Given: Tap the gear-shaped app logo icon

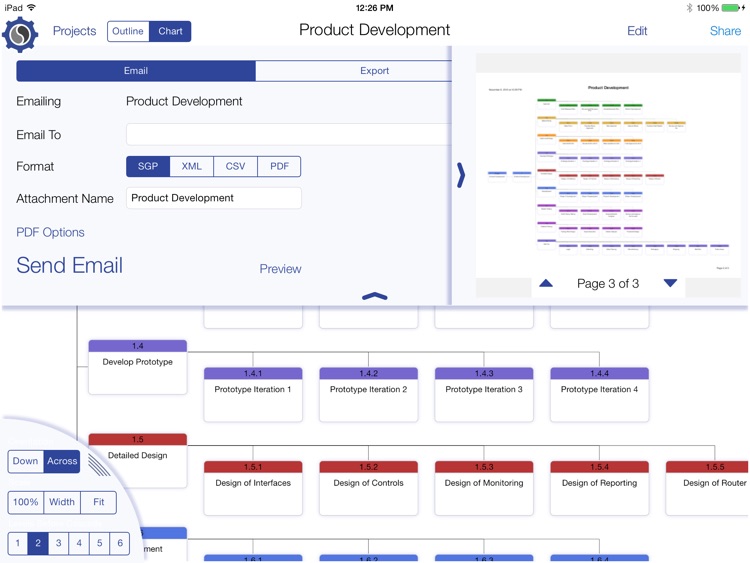Looking at the screenshot, I should pos(20,34).
